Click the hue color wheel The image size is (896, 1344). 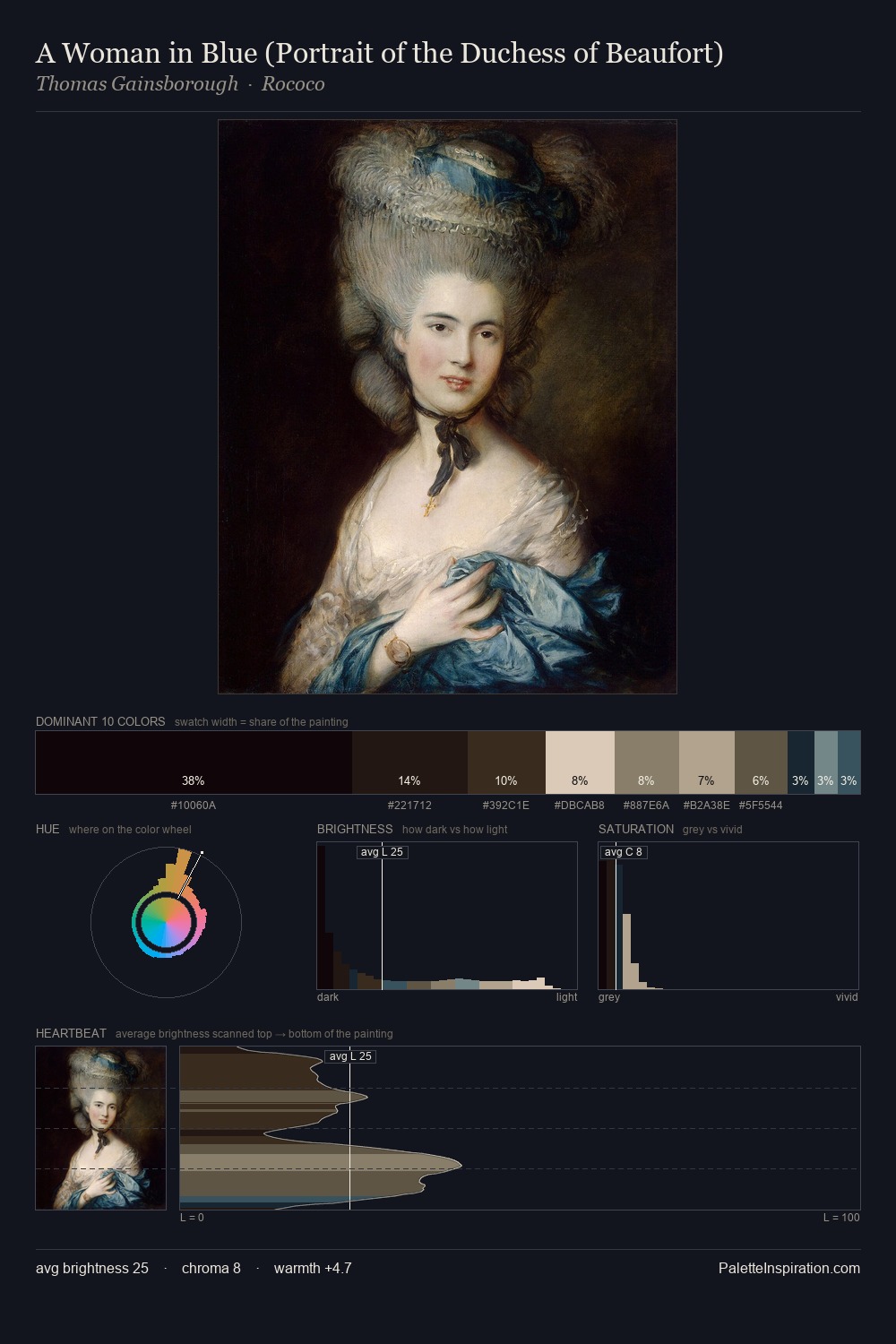(166, 922)
